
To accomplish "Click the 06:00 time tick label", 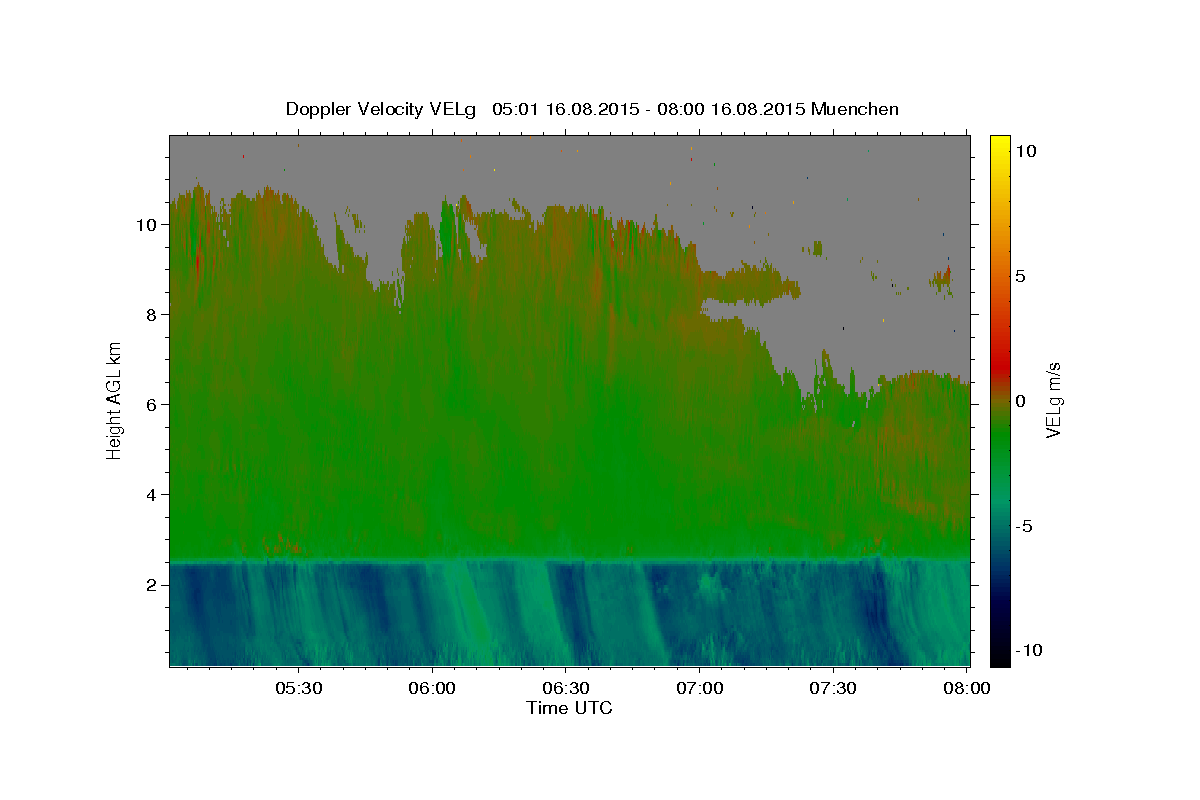I will point(433,688).
